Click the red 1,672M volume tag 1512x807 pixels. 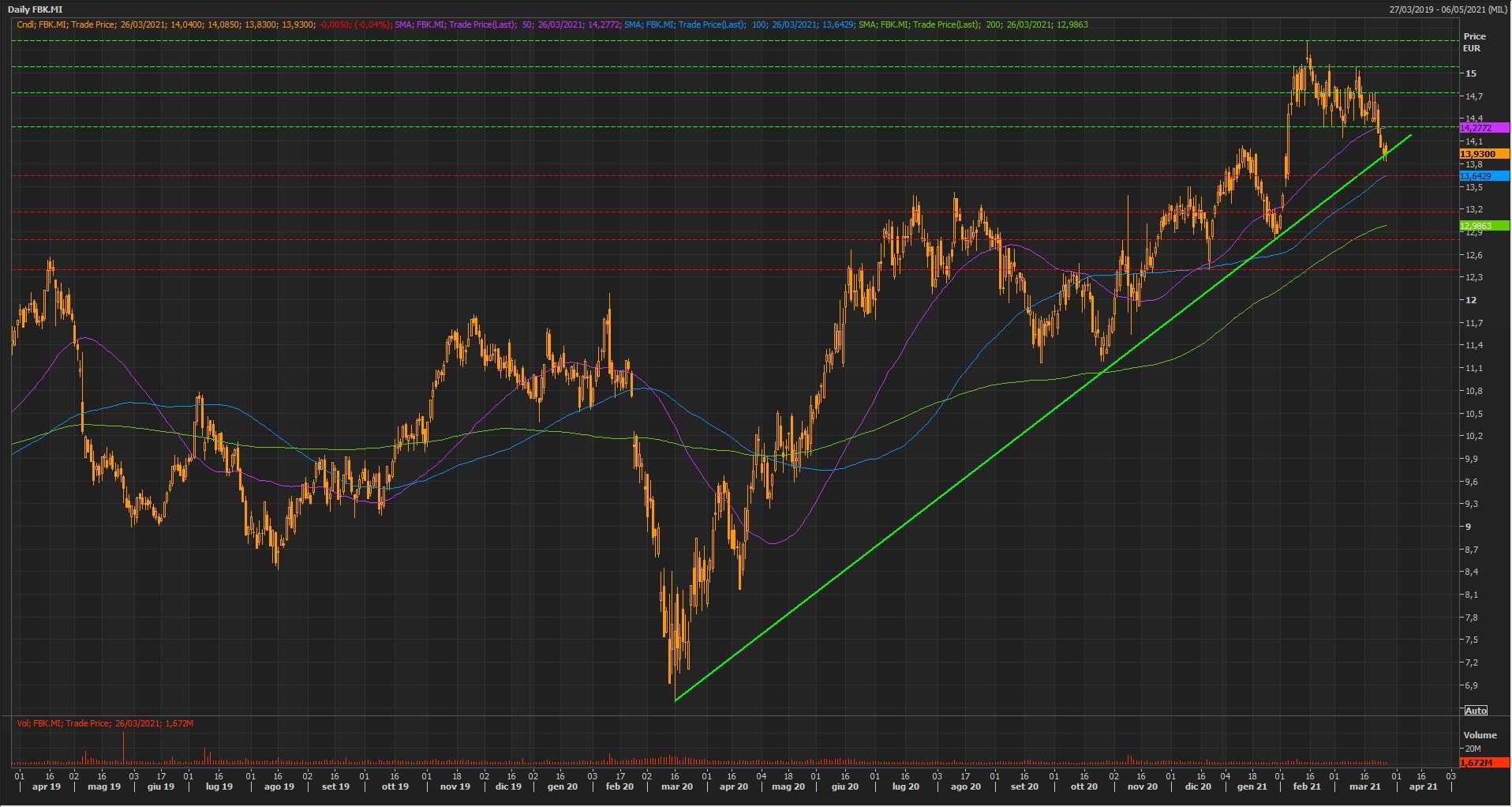[x=1483, y=763]
